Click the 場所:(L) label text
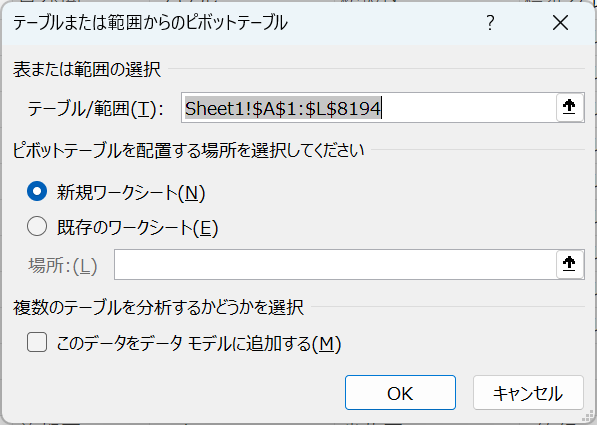The width and height of the screenshot is (597, 425). tap(62, 265)
